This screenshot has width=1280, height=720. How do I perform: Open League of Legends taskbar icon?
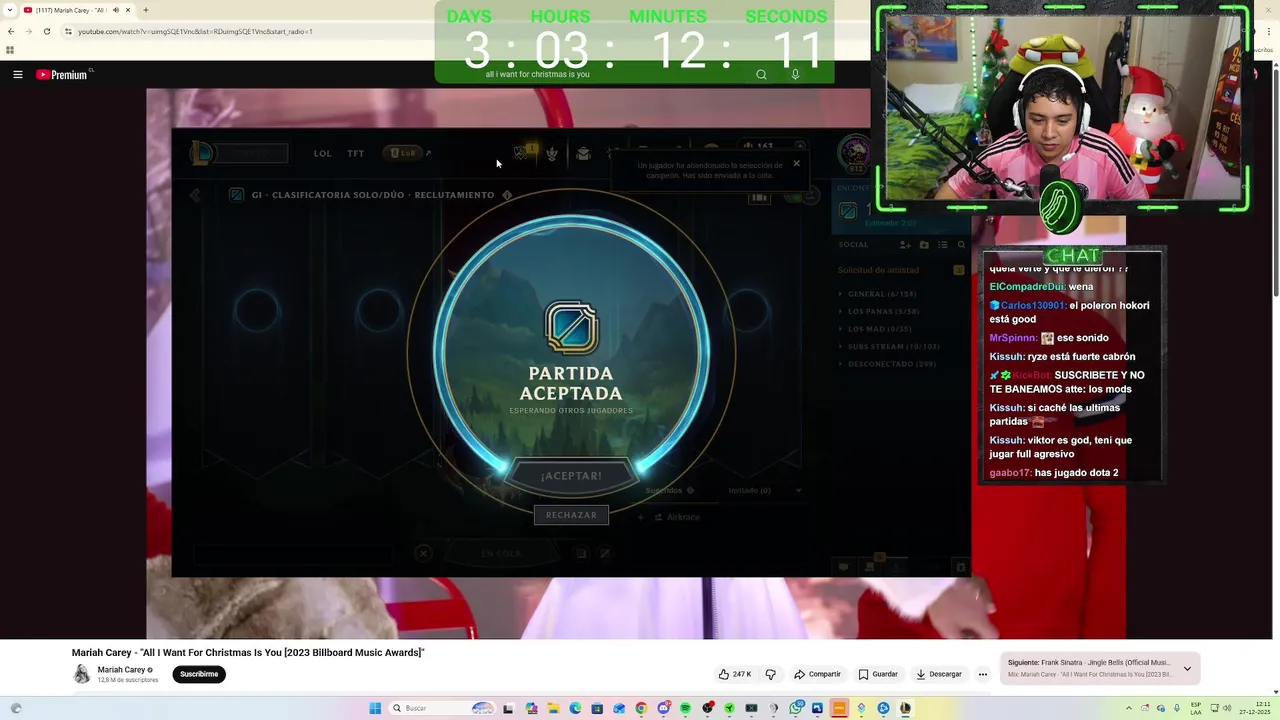[x=905, y=708]
